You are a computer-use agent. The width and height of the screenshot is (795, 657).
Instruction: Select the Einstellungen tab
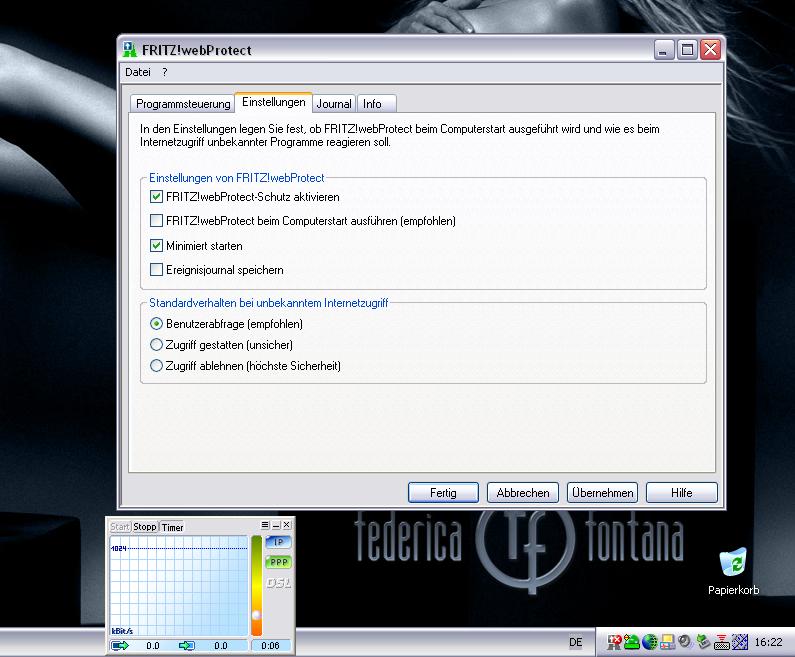pyautogui.click(x=274, y=102)
